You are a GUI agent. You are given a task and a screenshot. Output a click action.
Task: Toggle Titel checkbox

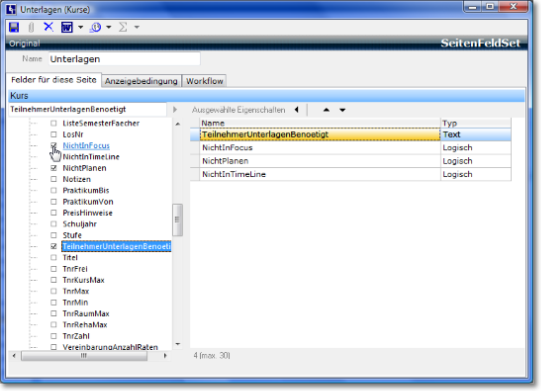pos(53,257)
